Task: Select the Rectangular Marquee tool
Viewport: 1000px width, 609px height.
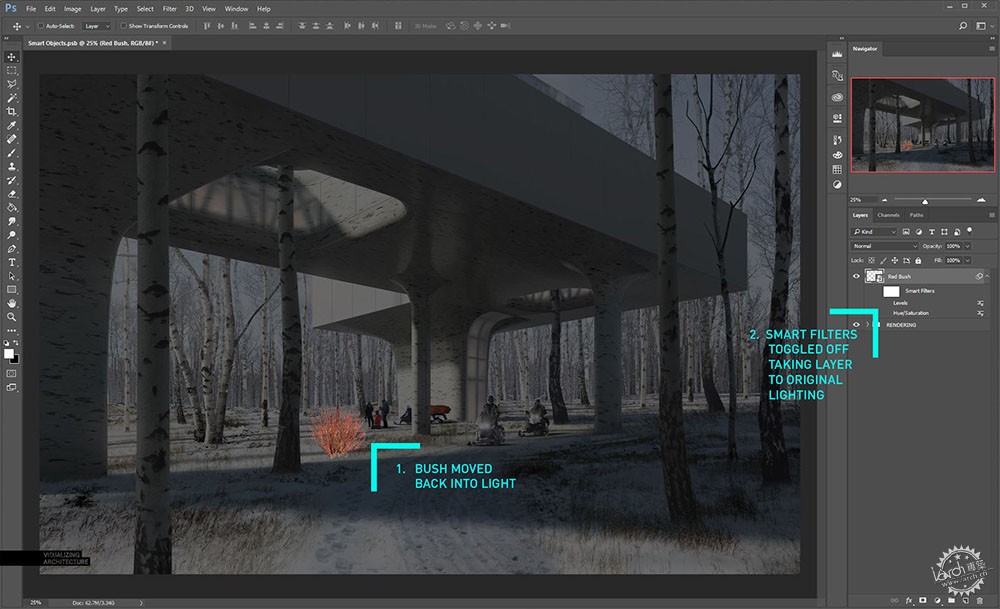Action: [11, 71]
